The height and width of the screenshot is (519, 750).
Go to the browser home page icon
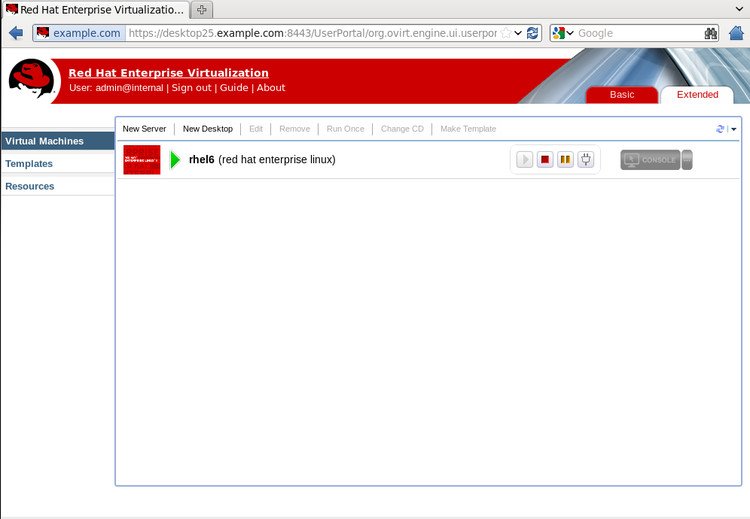pyautogui.click(x=737, y=33)
